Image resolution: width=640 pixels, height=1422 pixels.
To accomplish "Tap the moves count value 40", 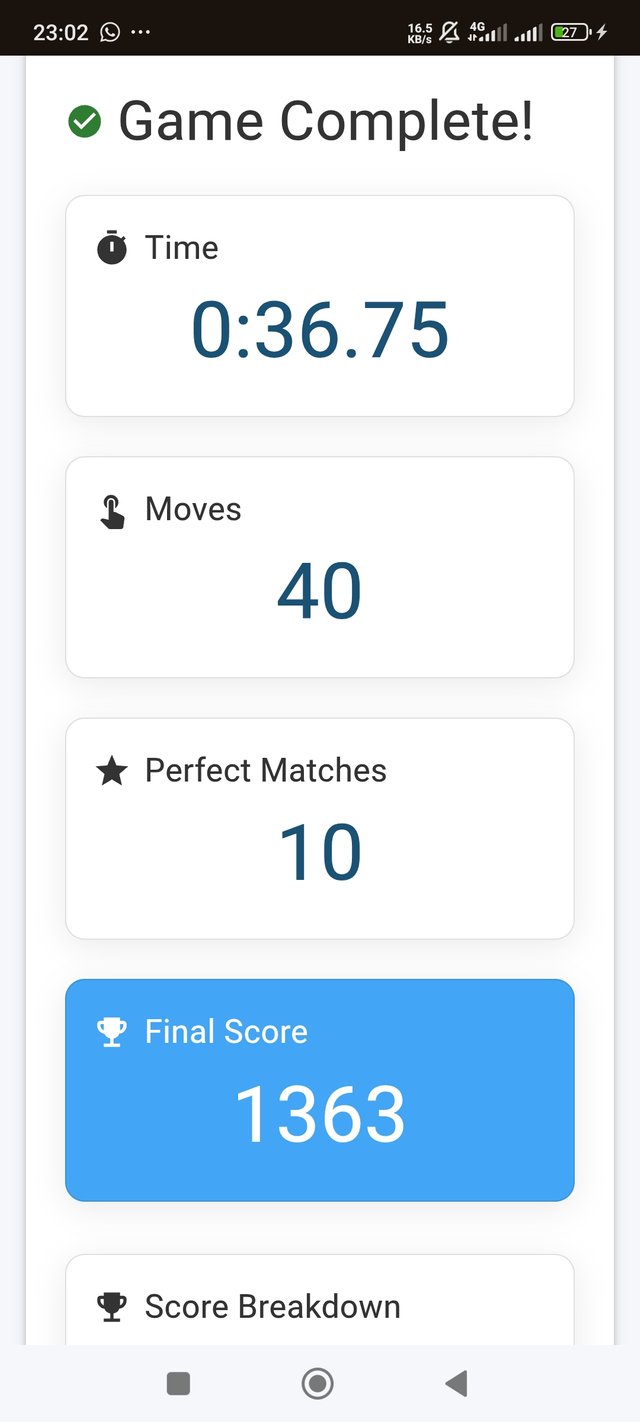I will 320,592.
